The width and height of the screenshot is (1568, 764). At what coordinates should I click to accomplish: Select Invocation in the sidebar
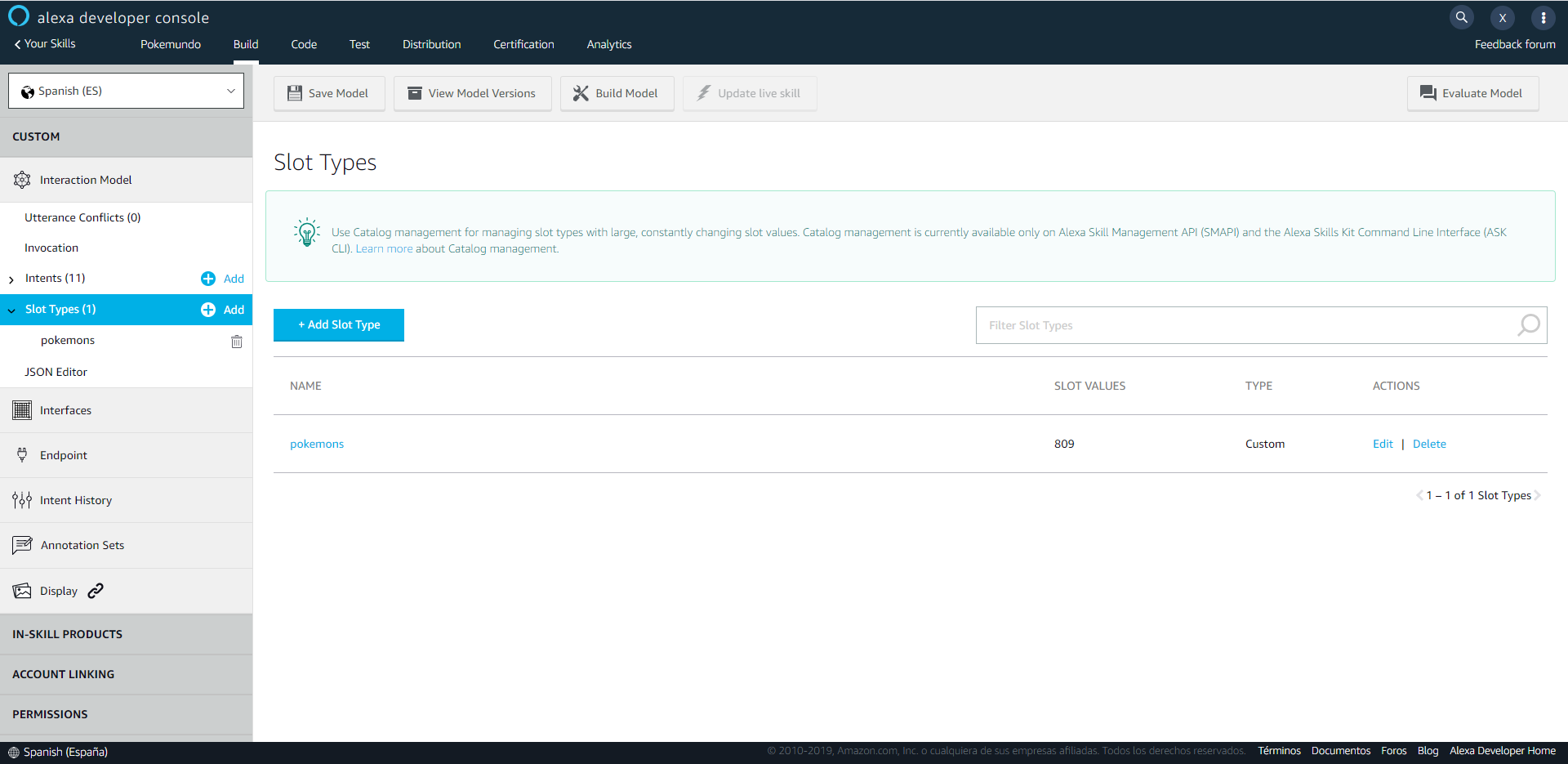tap(51, 248)
